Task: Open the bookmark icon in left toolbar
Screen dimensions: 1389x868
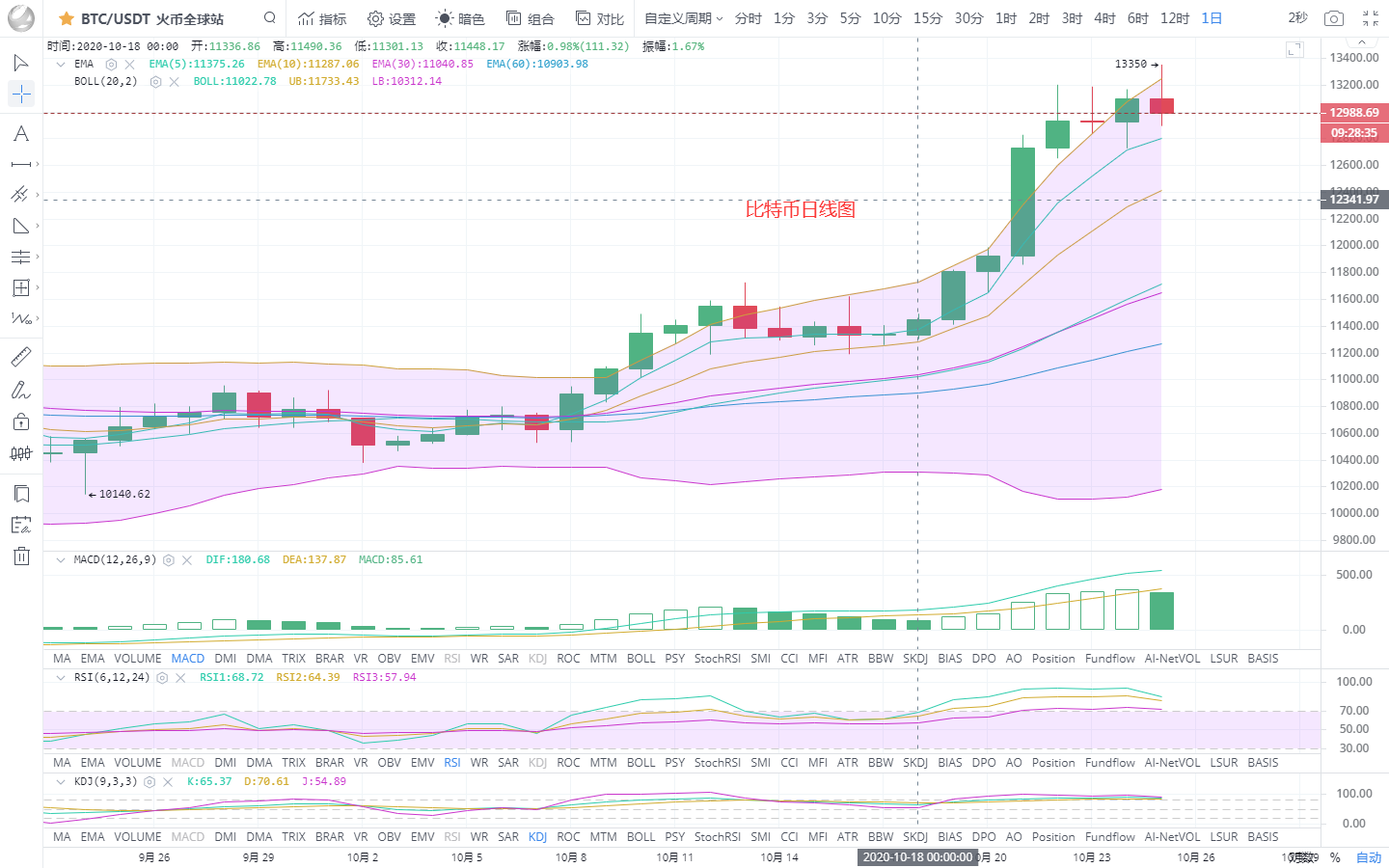Action: pyautogui.click(x=20, y=494)
